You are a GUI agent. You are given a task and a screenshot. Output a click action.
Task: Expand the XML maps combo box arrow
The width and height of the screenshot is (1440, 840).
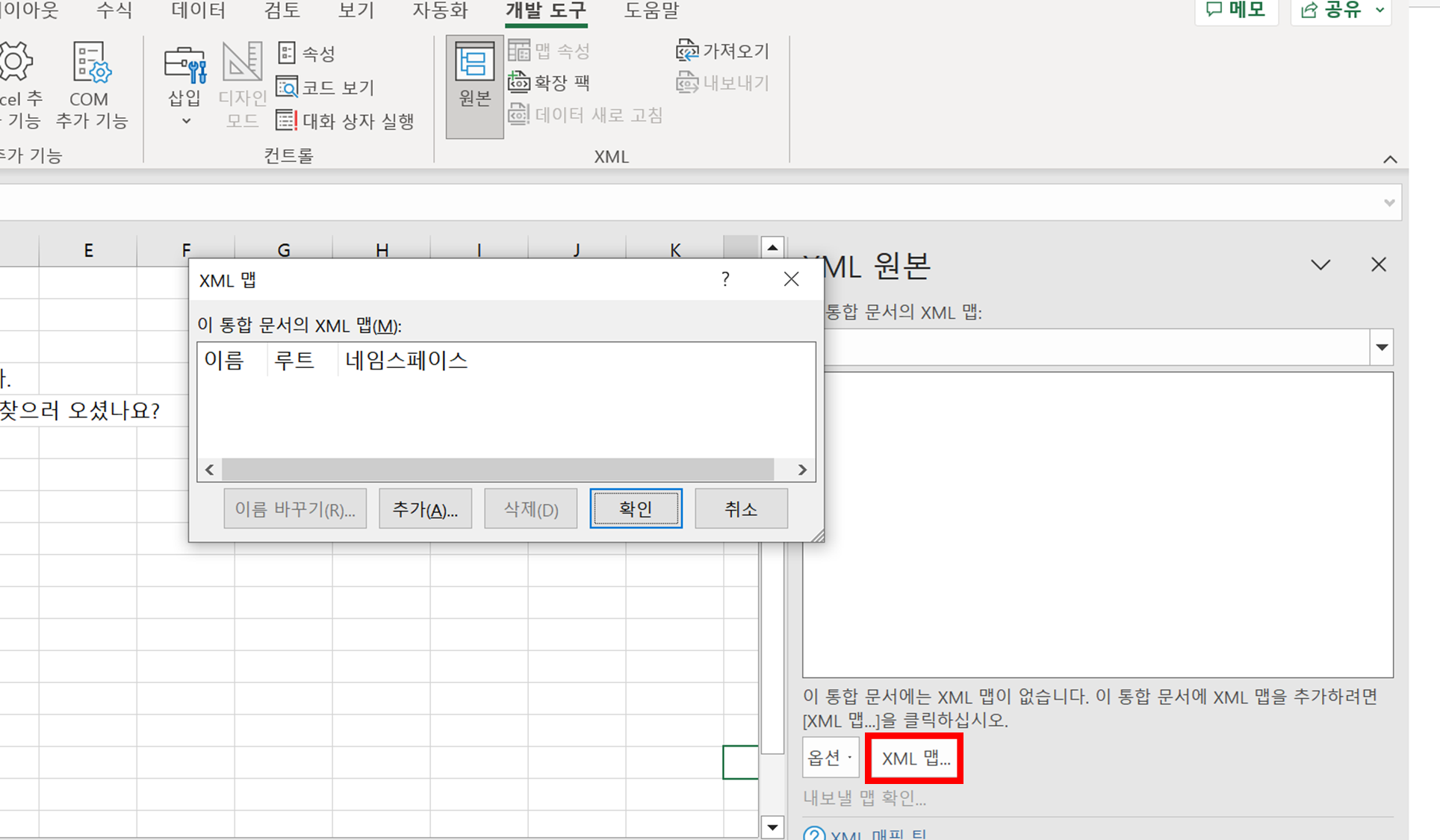coord(1382,347)
